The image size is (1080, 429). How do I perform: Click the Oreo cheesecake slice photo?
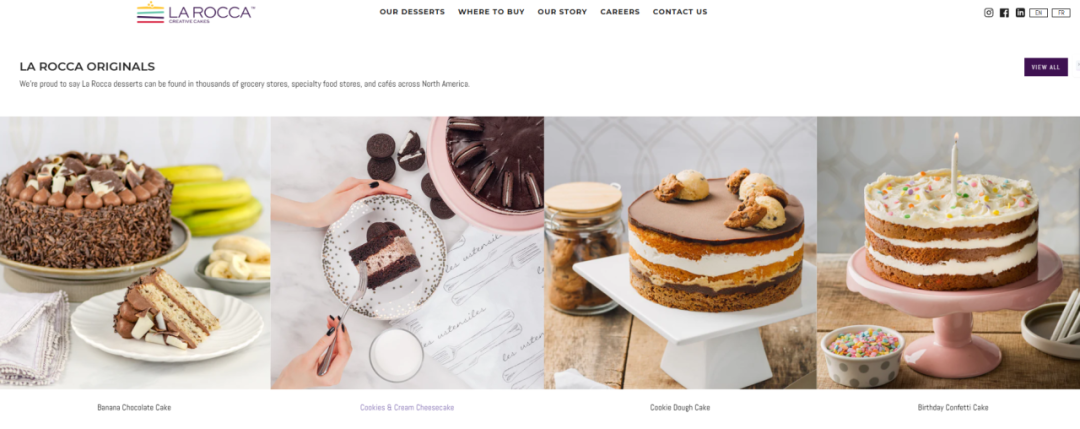407,253
